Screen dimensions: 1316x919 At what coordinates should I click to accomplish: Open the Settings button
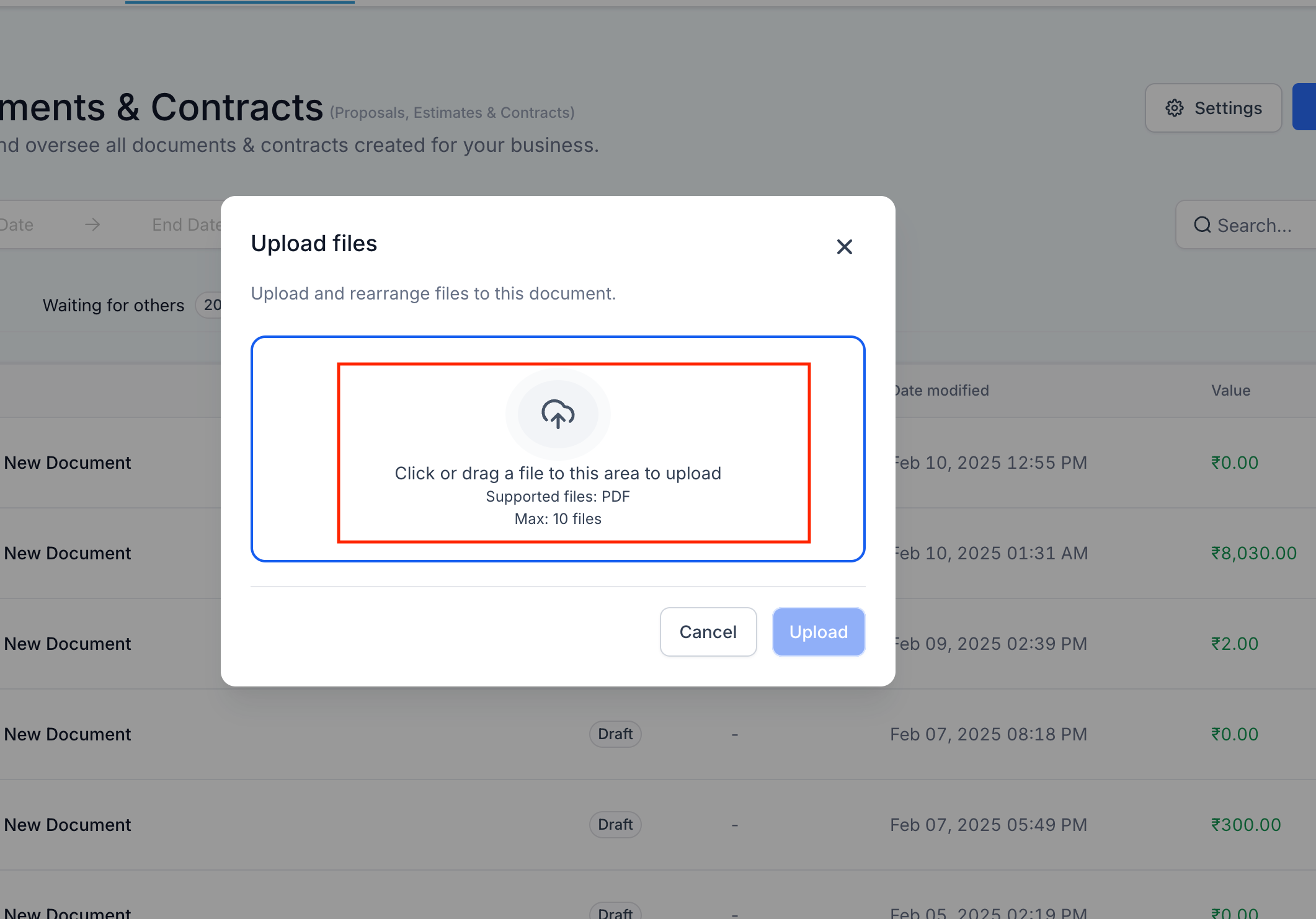[1213, 108]
